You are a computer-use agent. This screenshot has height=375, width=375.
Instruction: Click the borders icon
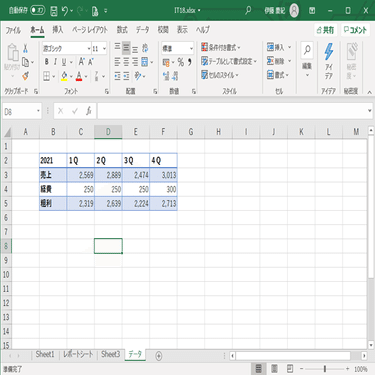[x=47, y=76]
